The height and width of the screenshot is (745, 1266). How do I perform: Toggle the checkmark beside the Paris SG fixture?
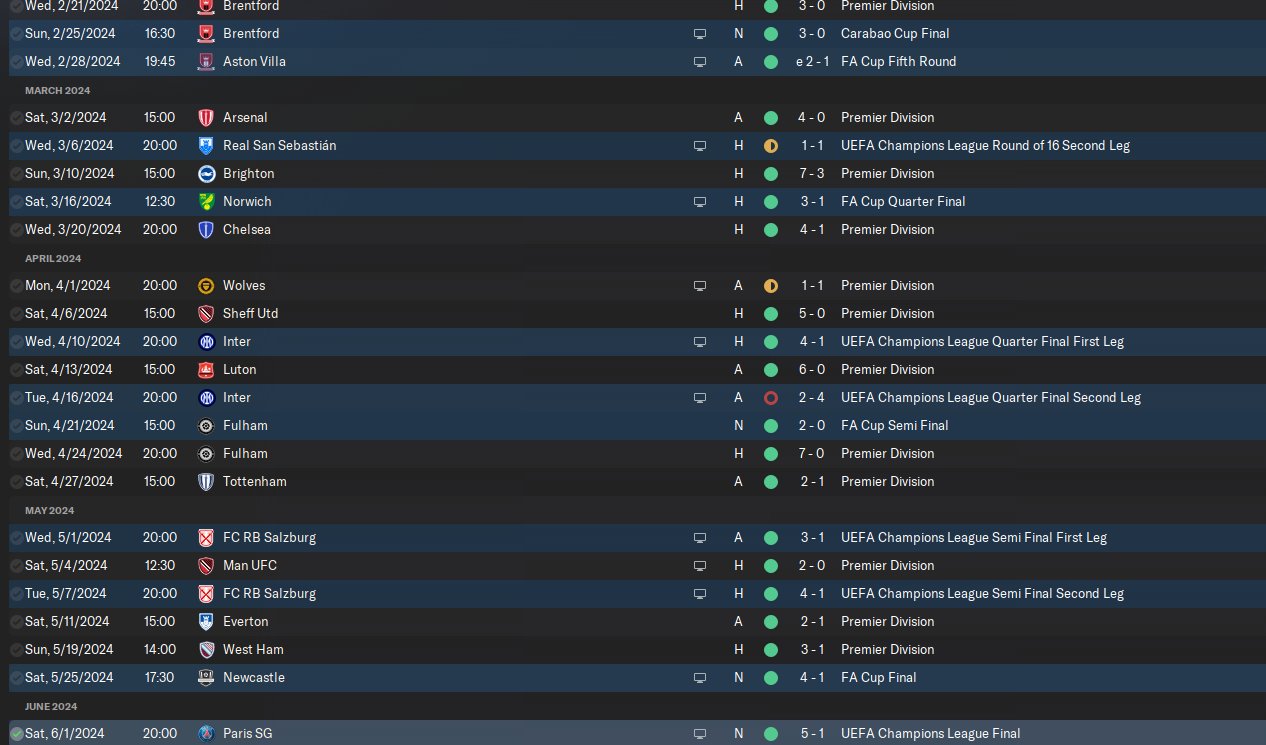pos(16,733)
